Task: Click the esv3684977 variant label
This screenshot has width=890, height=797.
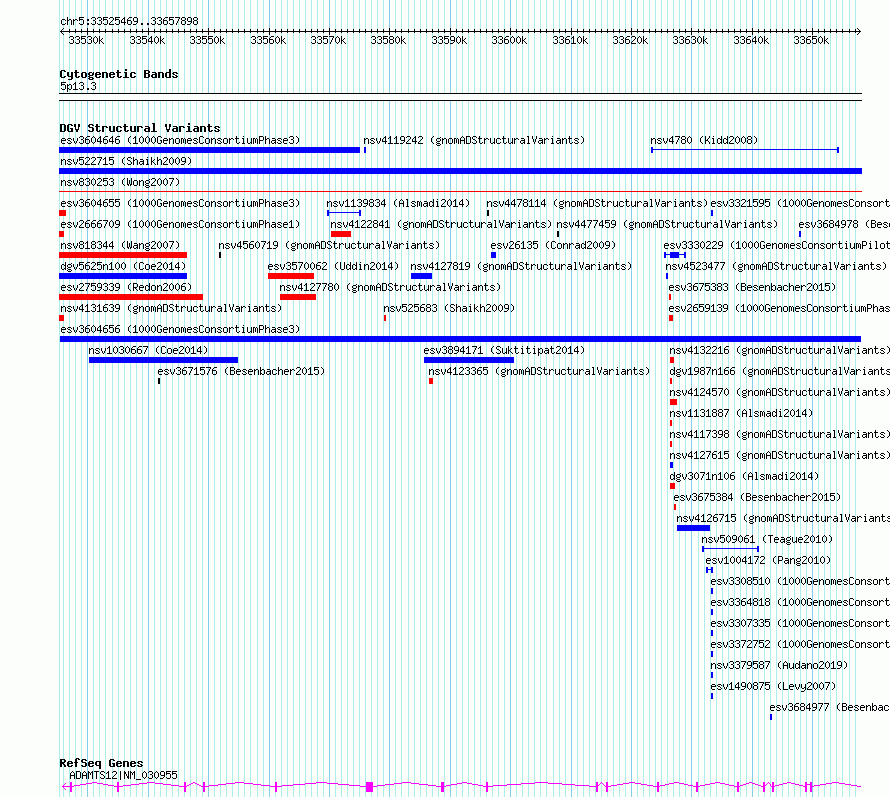Action: pos(829,707)
